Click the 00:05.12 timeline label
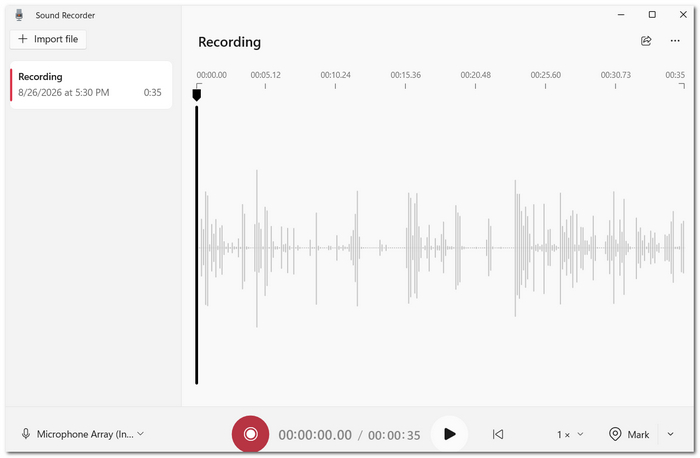The width and height of the screenshot is (700, 458). (x=266, y=75)
